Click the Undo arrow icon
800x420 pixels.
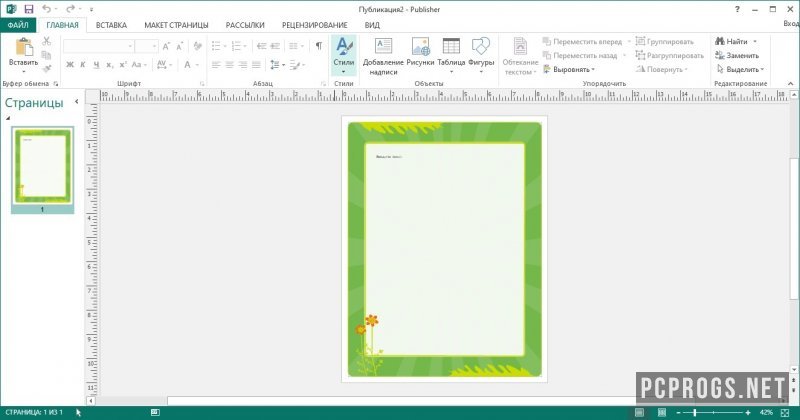point(46,9)
